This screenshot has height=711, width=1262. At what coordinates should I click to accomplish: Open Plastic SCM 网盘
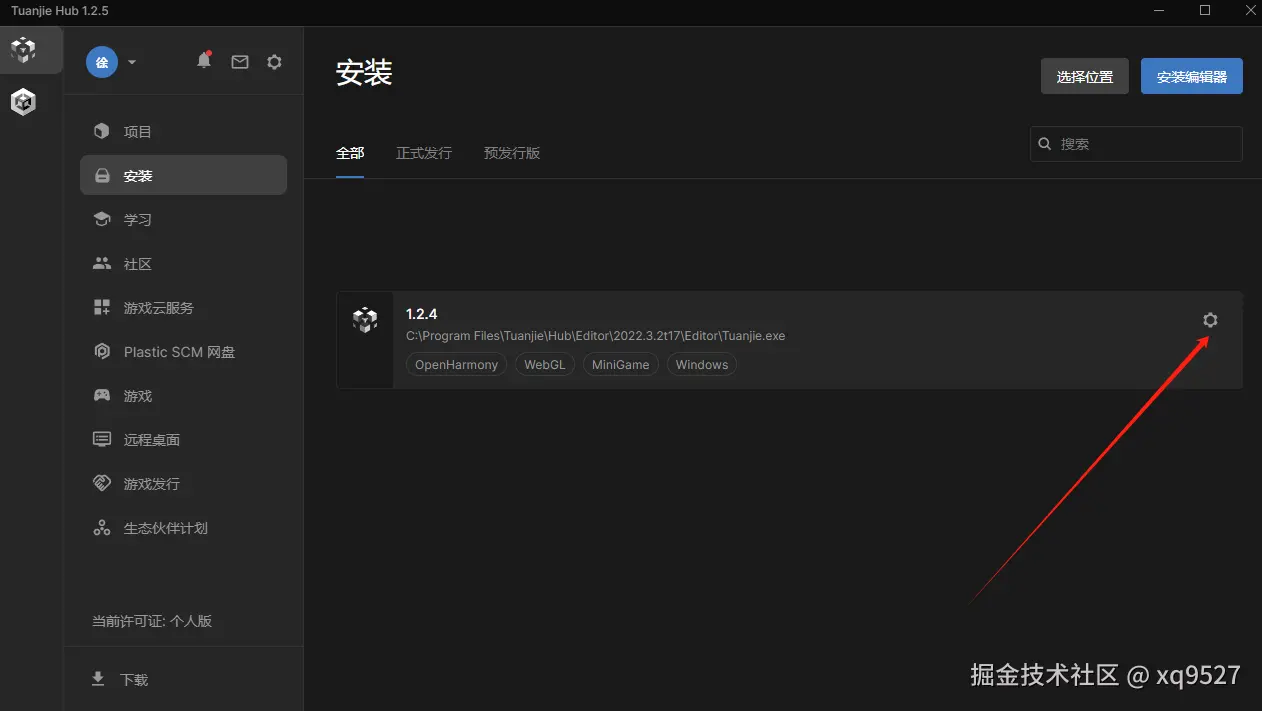[183, 352]
